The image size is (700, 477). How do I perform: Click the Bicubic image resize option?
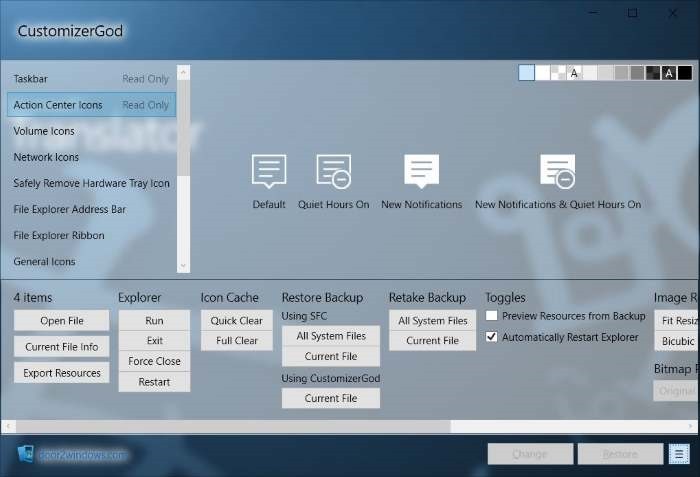pyautogui.click(x=677, y=341)
